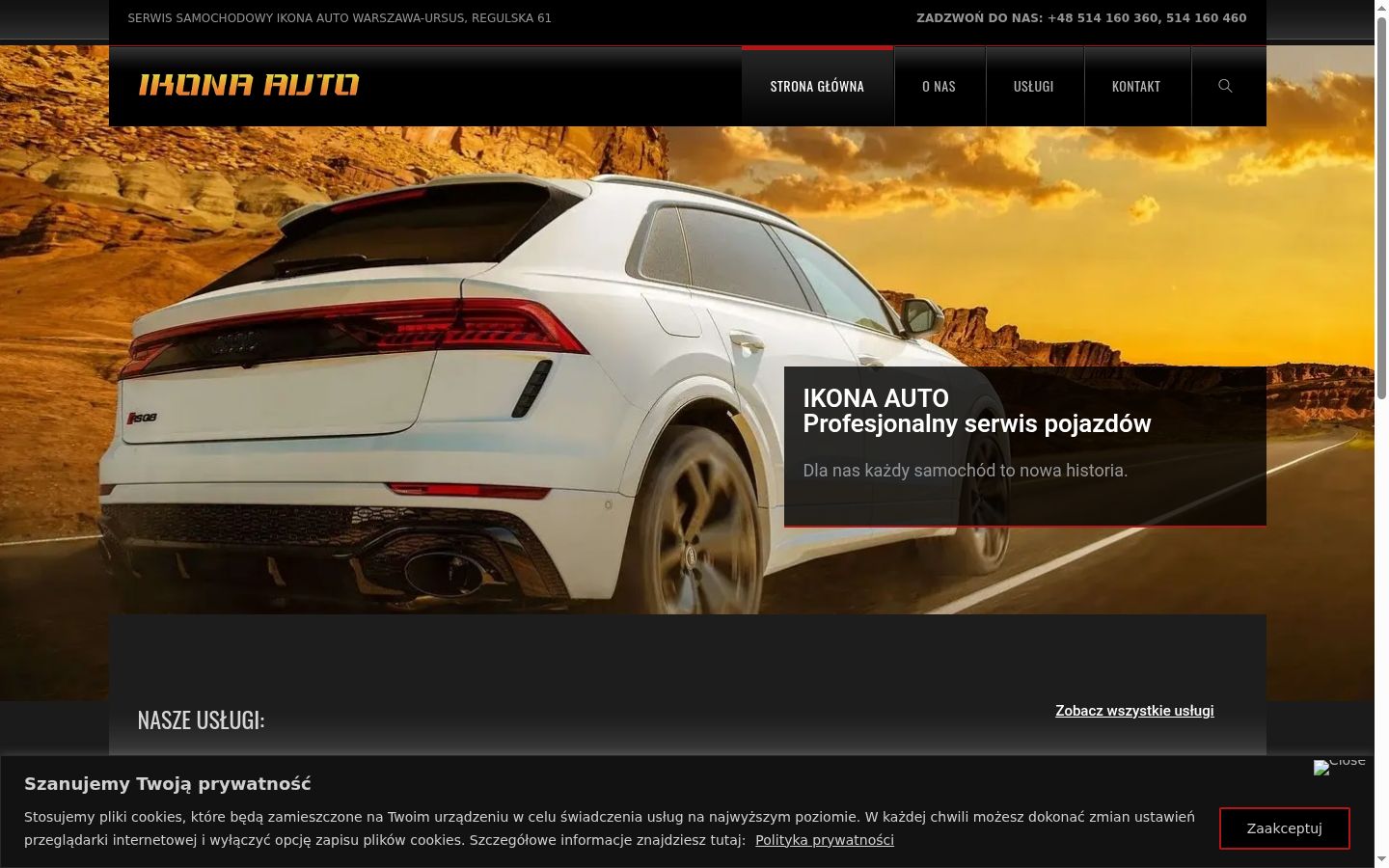Click the Szanujemy Twoją prywatność heading
This screenshot has width=1389, height=868.
point(168,784)
